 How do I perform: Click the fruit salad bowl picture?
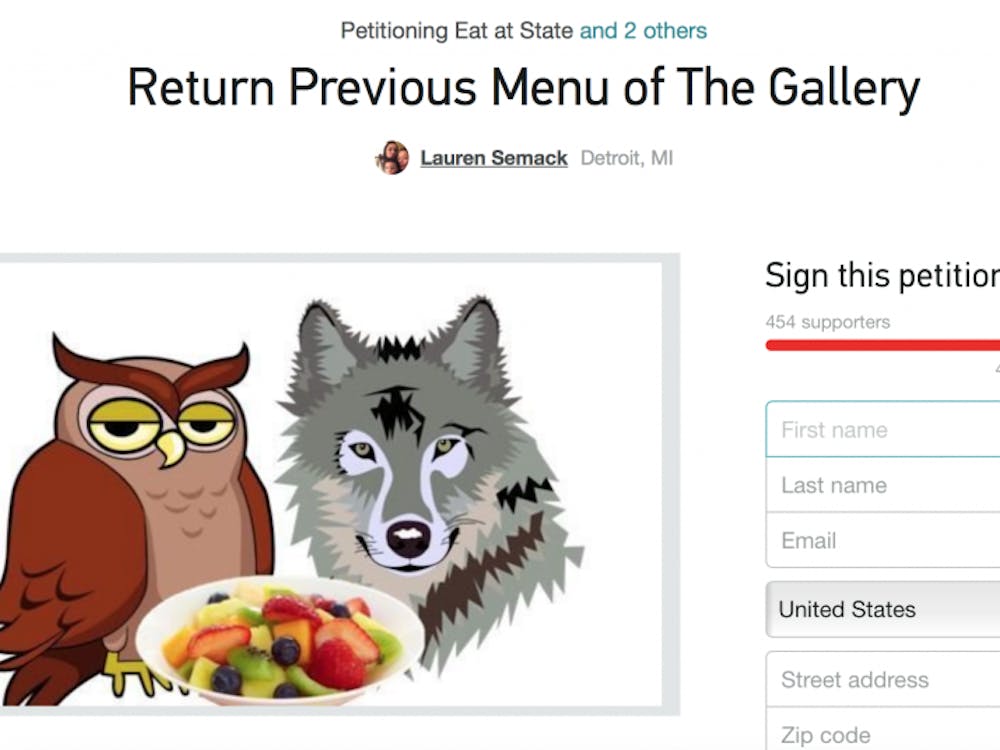click(x=281, y=640)
